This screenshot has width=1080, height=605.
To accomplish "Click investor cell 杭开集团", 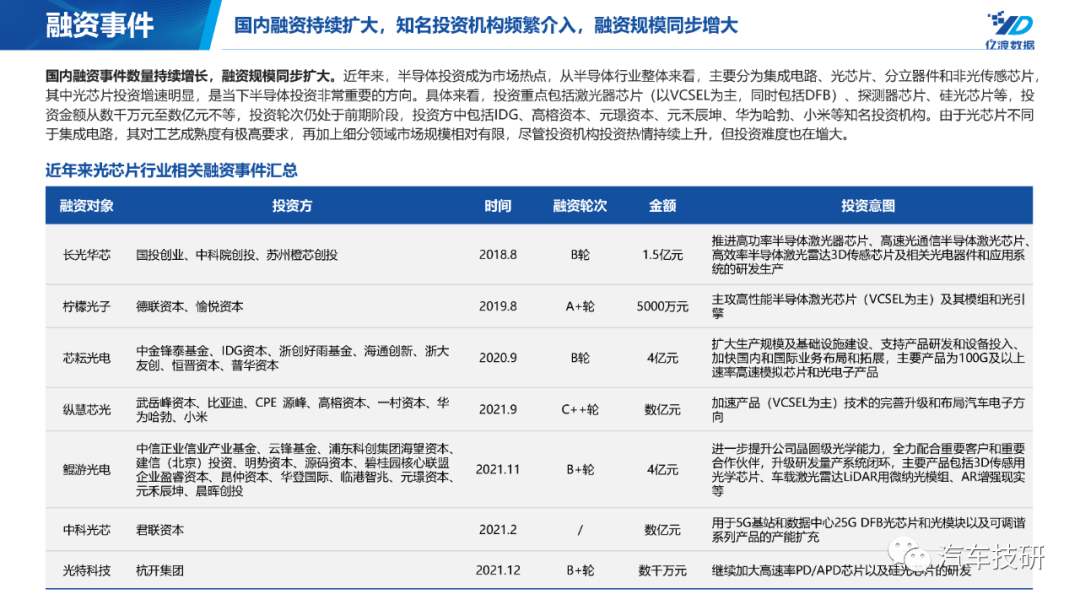I will click(x=160, y=570).
